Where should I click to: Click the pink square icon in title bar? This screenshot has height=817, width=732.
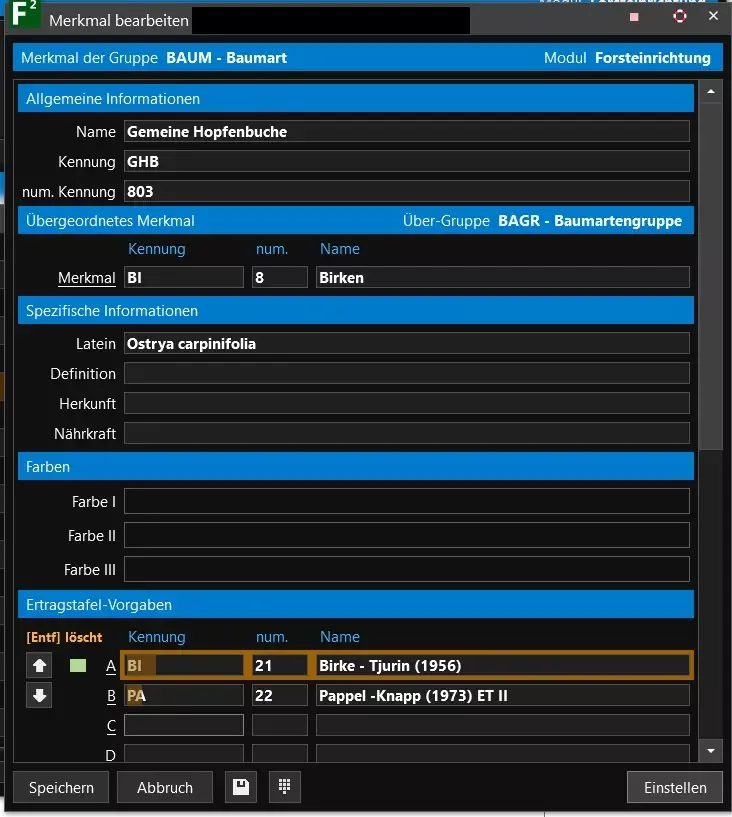[x=634, y=17]
